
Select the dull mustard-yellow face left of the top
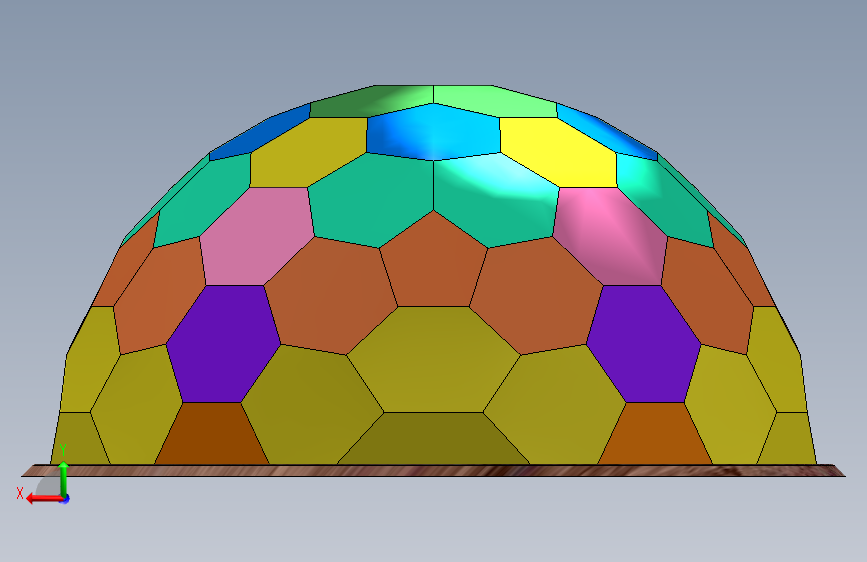(x=309, y=153)
